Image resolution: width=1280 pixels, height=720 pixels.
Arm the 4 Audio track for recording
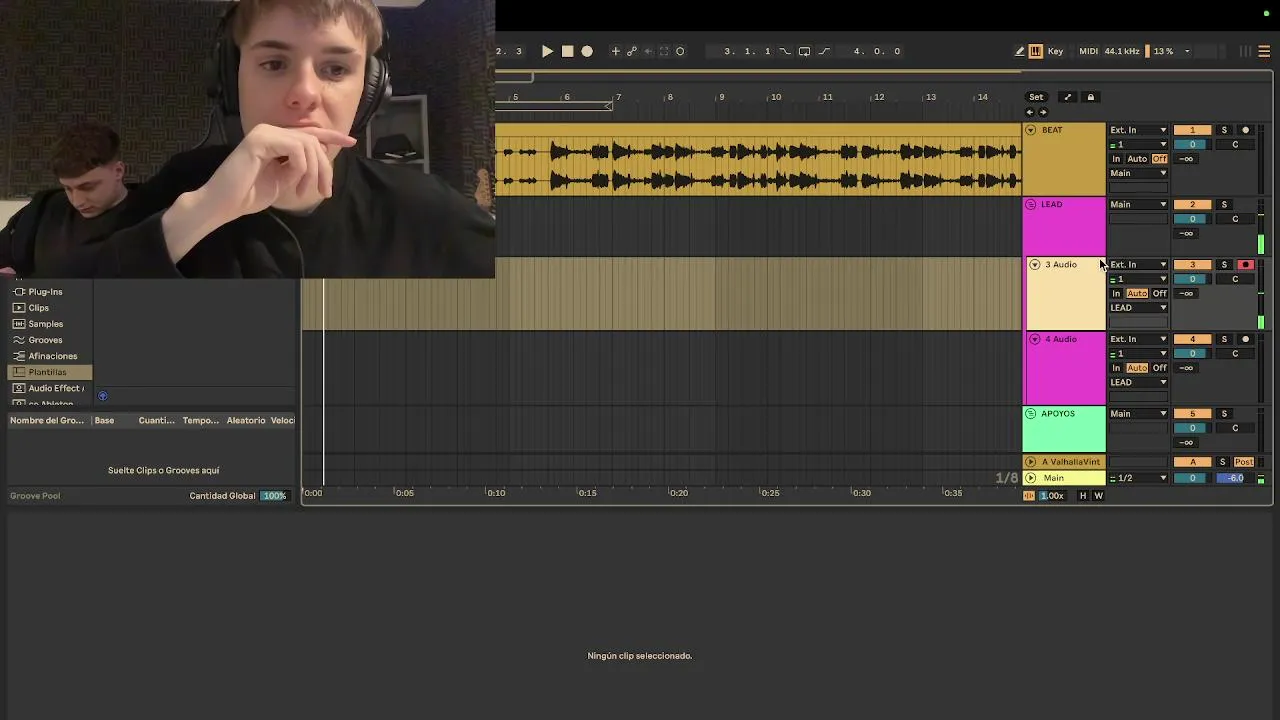coord(1245,339)
